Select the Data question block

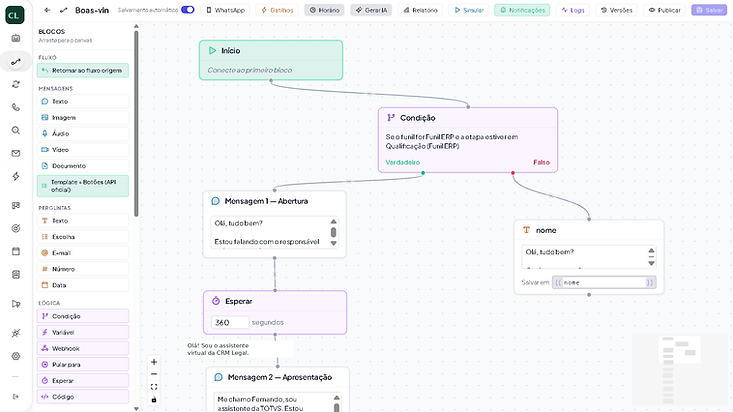(x=83, y=285)
